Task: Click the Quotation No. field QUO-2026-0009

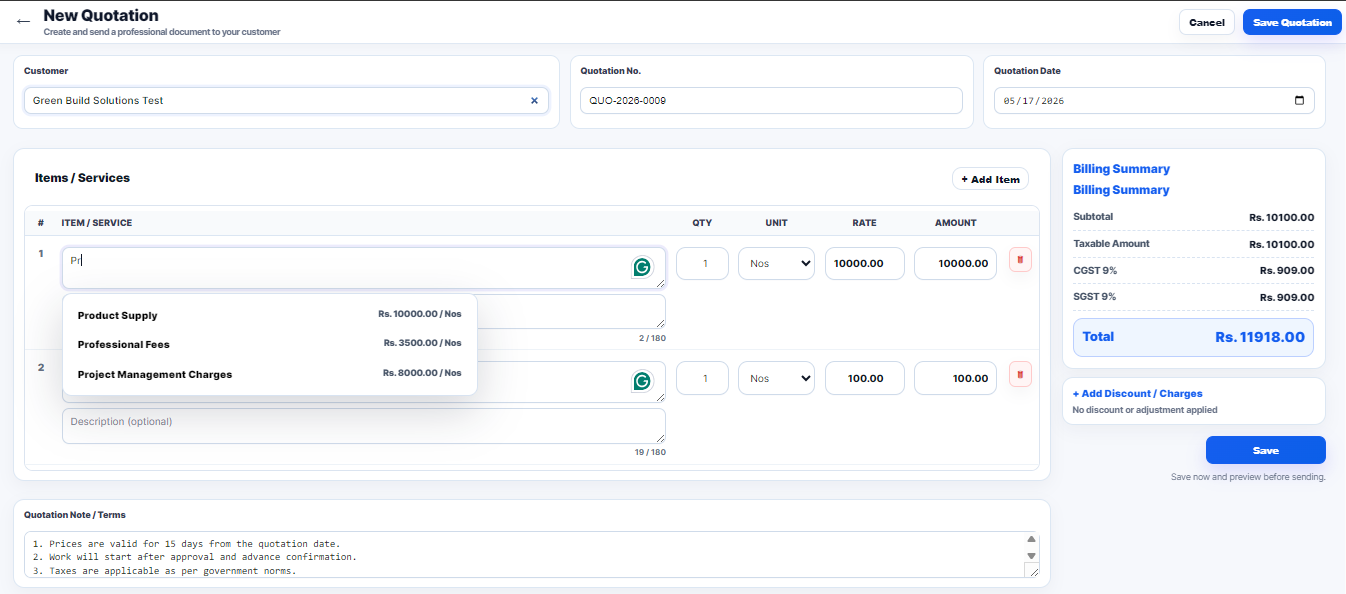Action: click(x=771, y=101)
